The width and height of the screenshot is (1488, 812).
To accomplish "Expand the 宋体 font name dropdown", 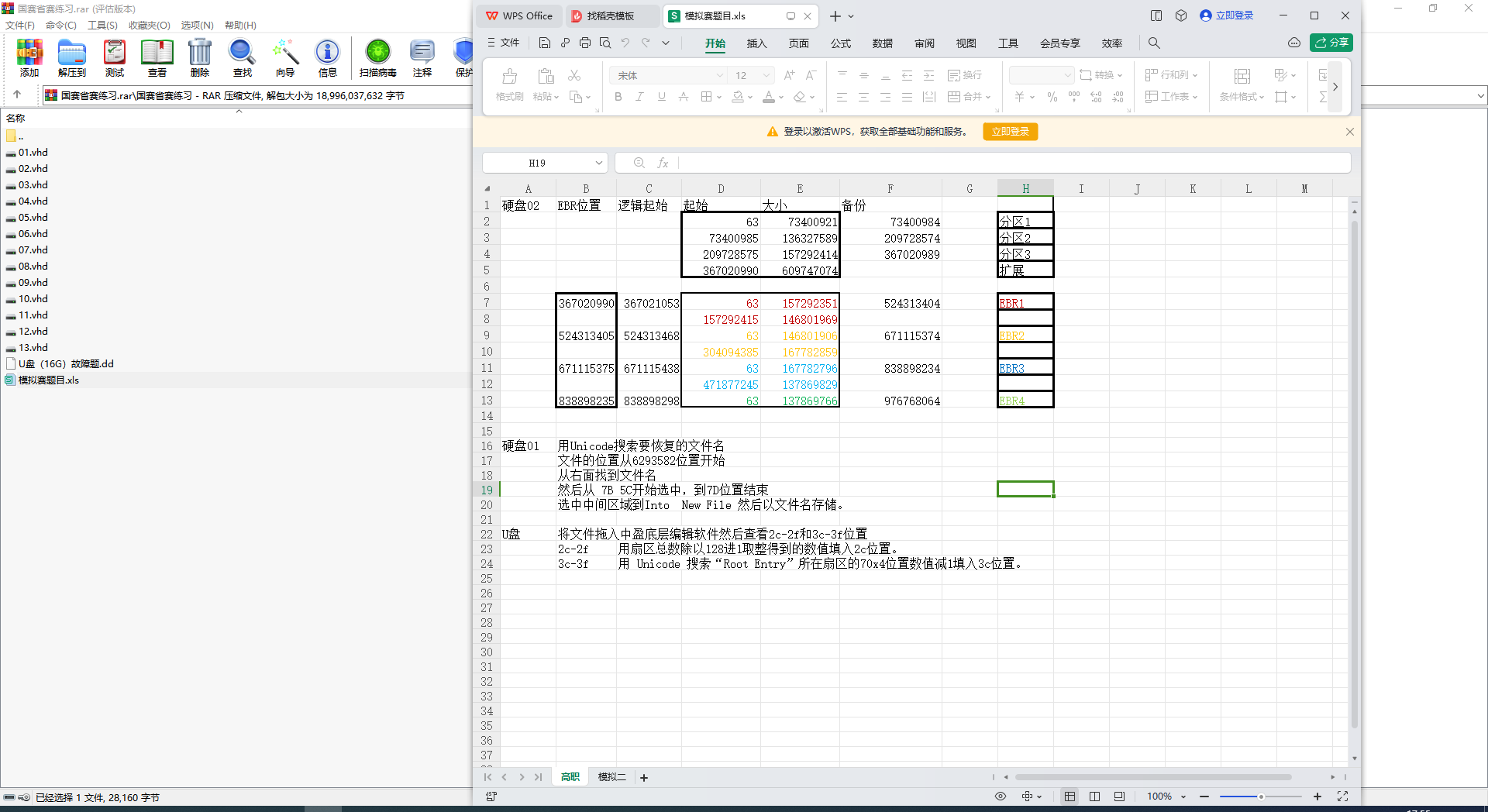I will (719, 75).
